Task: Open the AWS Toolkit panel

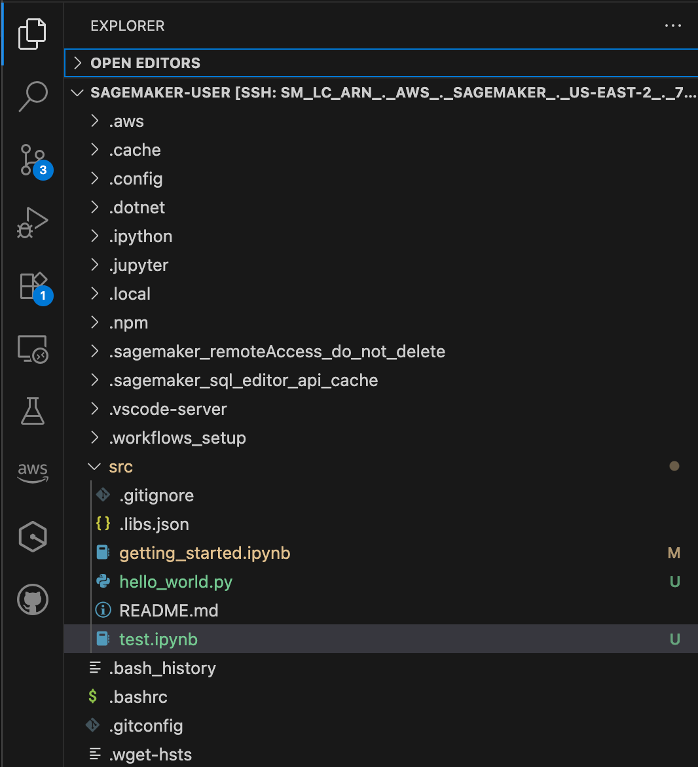Action: (x=32, y=473)
